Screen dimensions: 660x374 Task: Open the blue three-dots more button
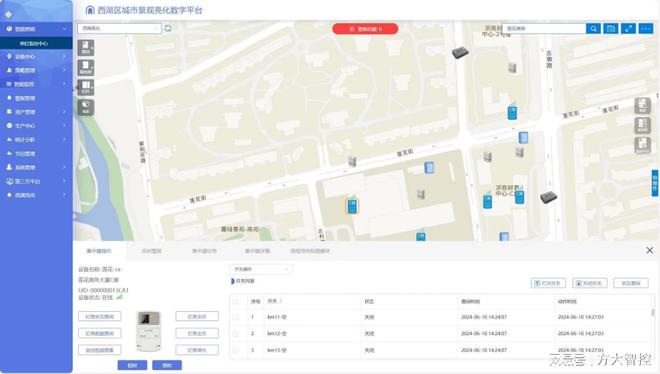[646, 29]
